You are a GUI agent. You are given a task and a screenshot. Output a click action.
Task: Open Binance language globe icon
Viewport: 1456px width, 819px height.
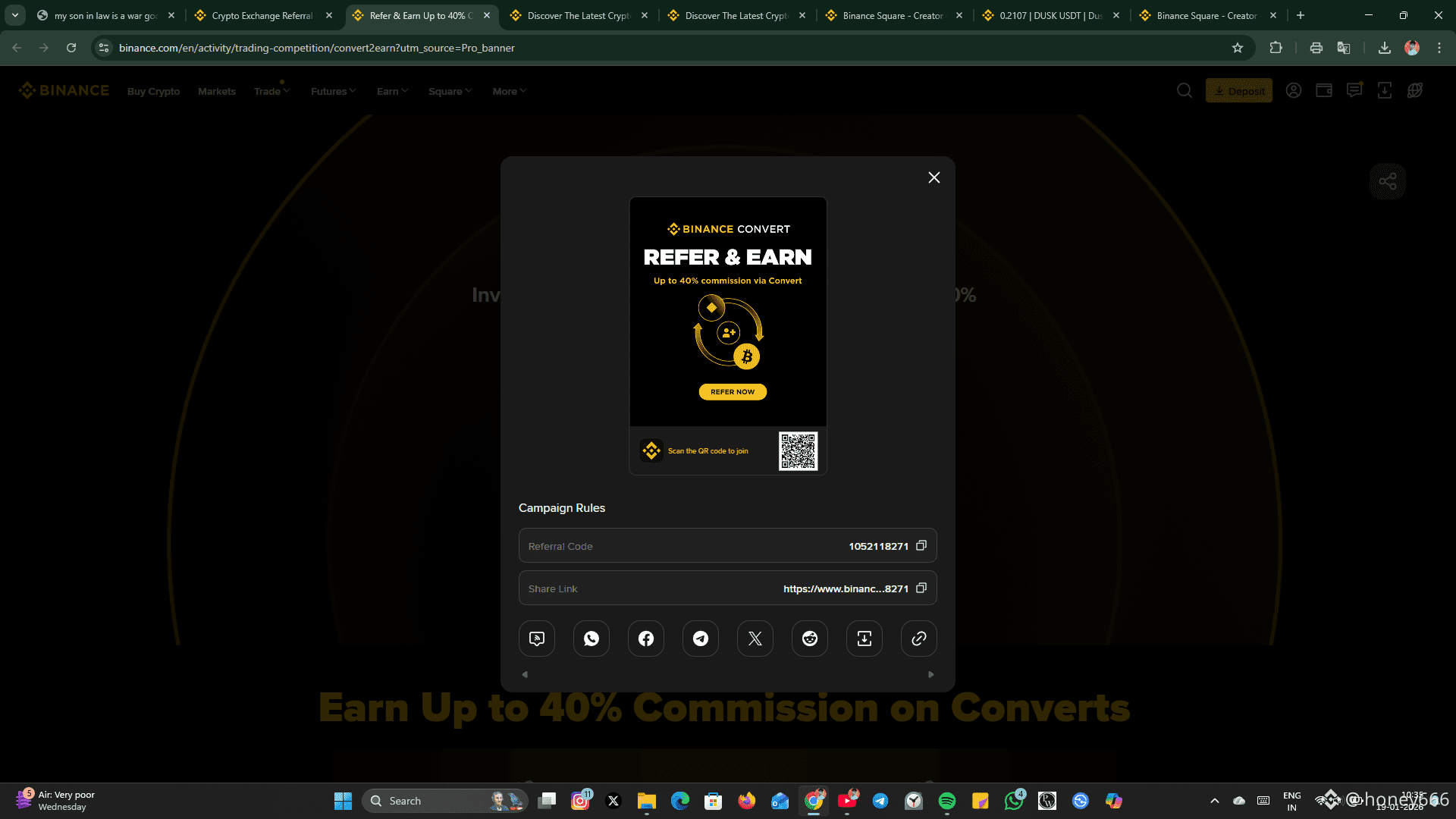[x=1415, y=91]
